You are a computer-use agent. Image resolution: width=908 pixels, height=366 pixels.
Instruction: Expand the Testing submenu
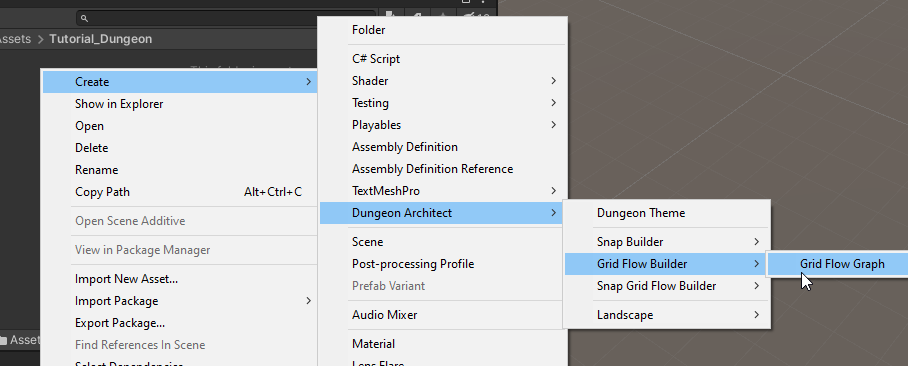pyautogui.click(x=442, y=103)
